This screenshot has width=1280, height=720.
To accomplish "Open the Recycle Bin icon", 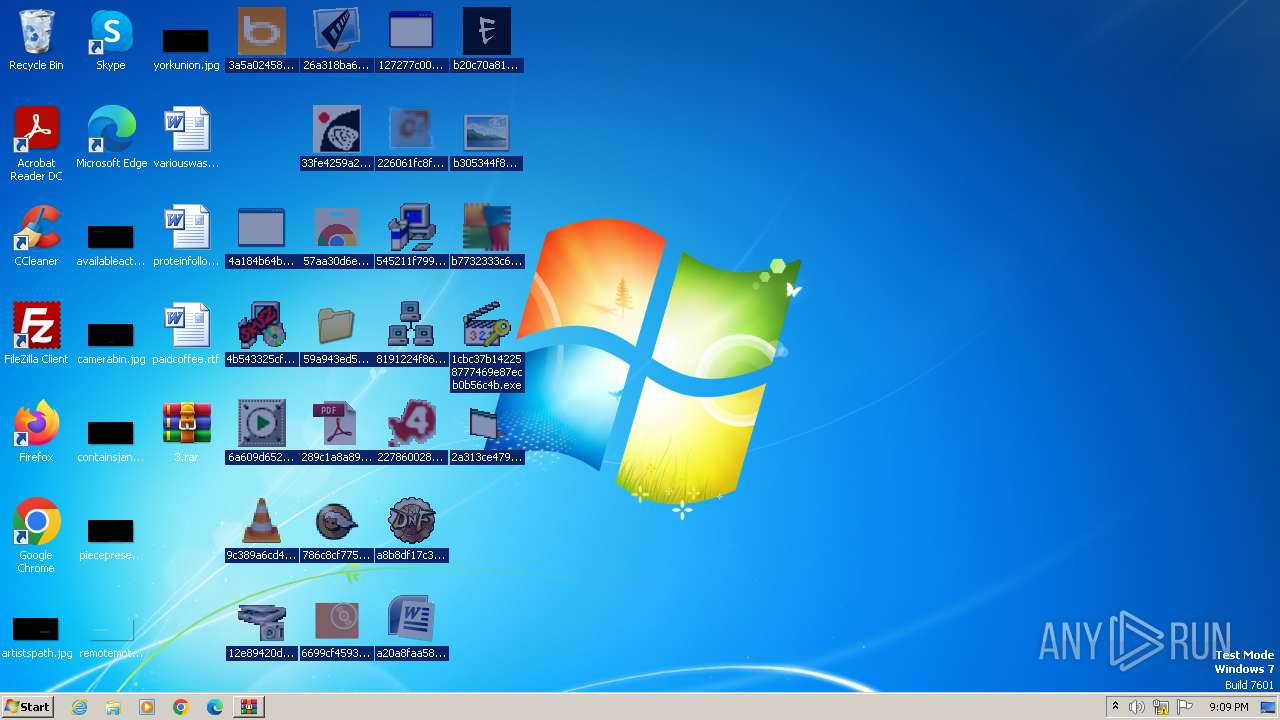I will [36, 32].
